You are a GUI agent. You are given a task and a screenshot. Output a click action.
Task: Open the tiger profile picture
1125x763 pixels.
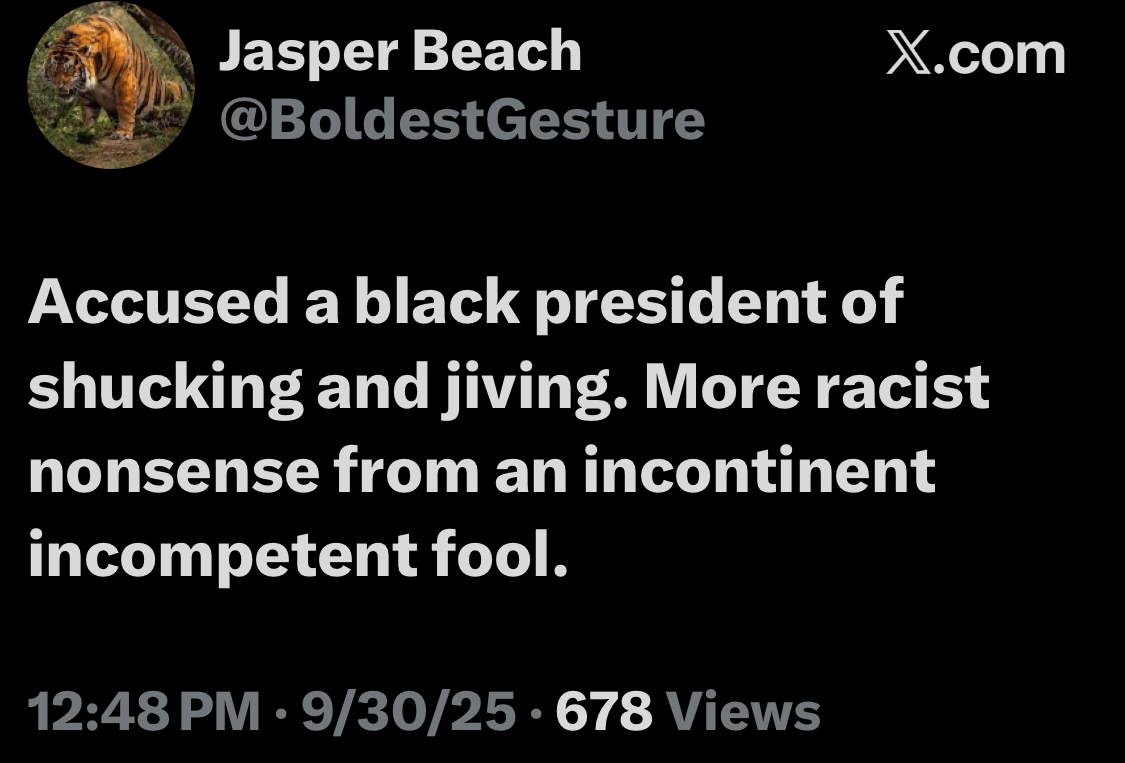tap(111, 86)
